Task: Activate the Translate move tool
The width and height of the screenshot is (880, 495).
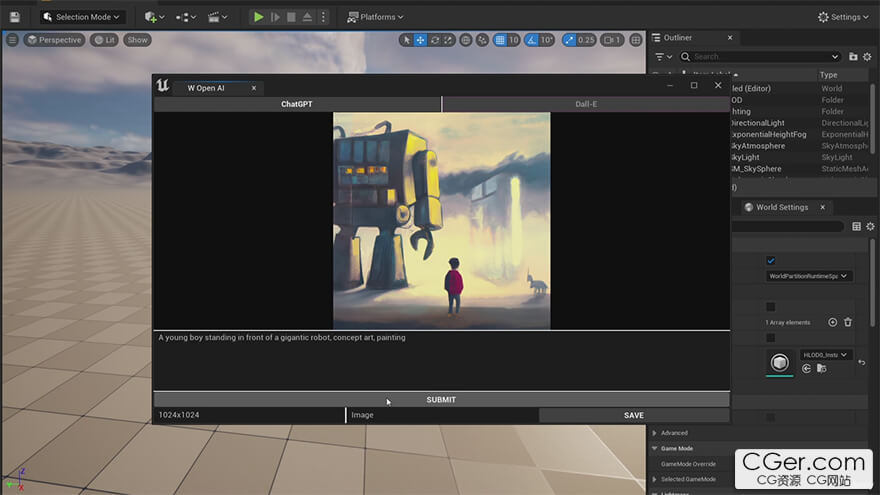Action: (x=420, y=40)
